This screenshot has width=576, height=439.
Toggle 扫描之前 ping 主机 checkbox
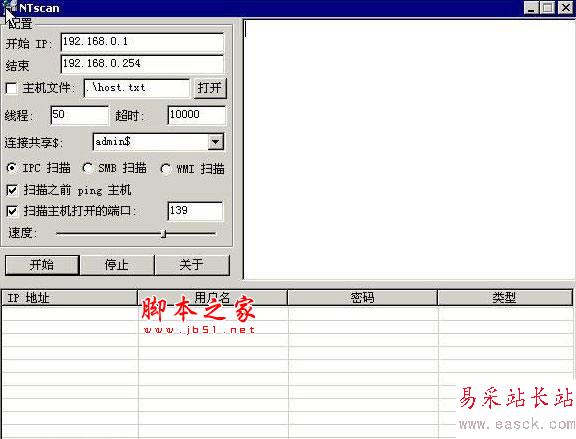(12, 190)
